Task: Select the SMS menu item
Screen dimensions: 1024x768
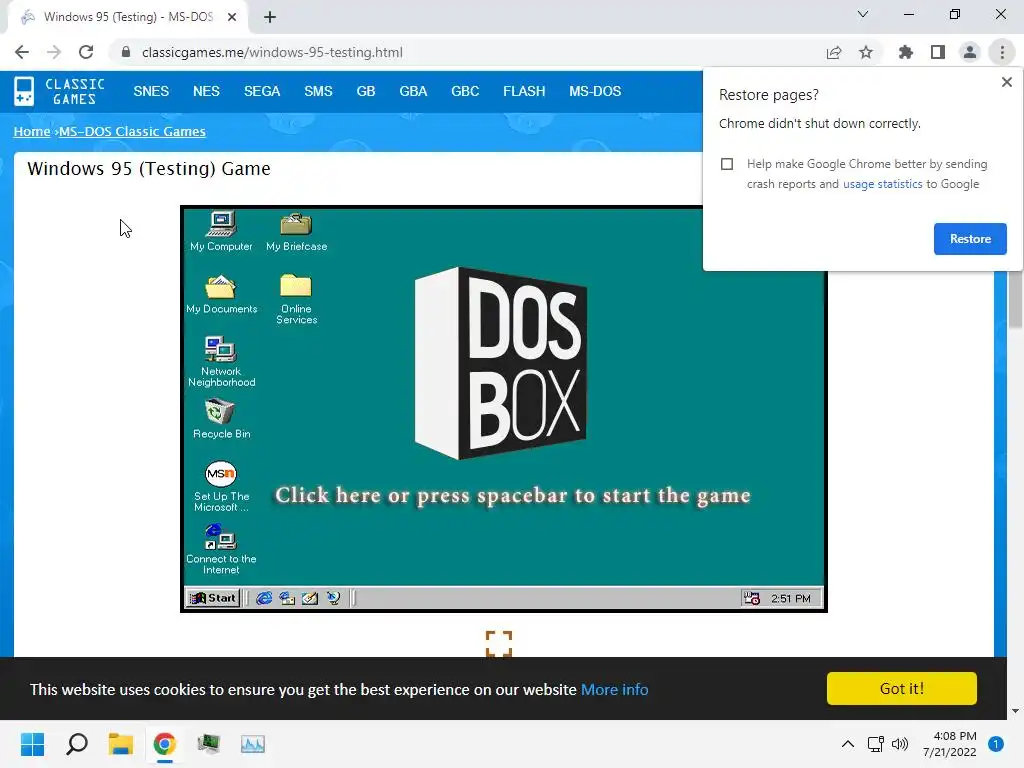Action: tap(318, 91)
